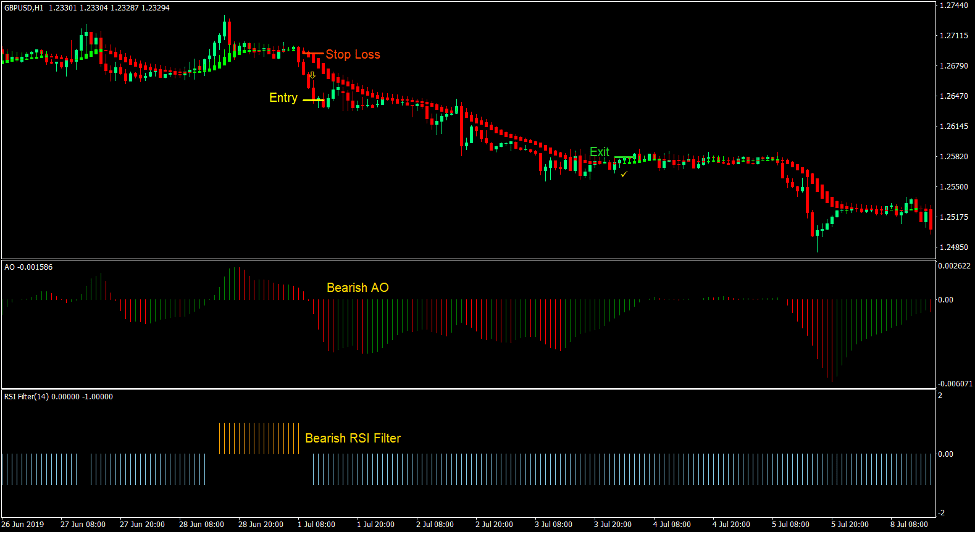Click the 1.25500 price on the scale
Image resolution: width=977 pixels, height=533 pixels.
(x=953, y=187)
